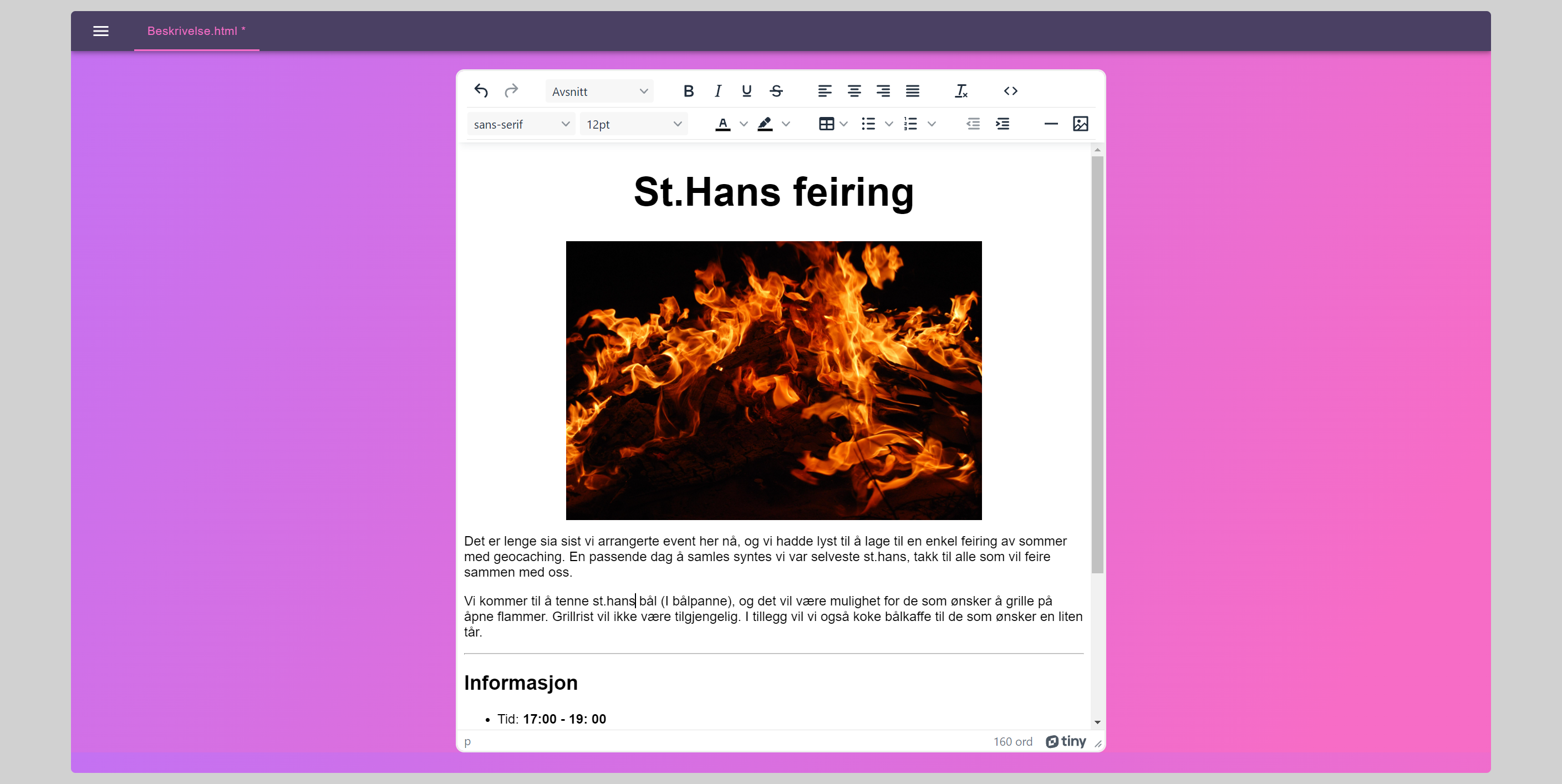Insert or edit an image

click(x=1081, y=124)
